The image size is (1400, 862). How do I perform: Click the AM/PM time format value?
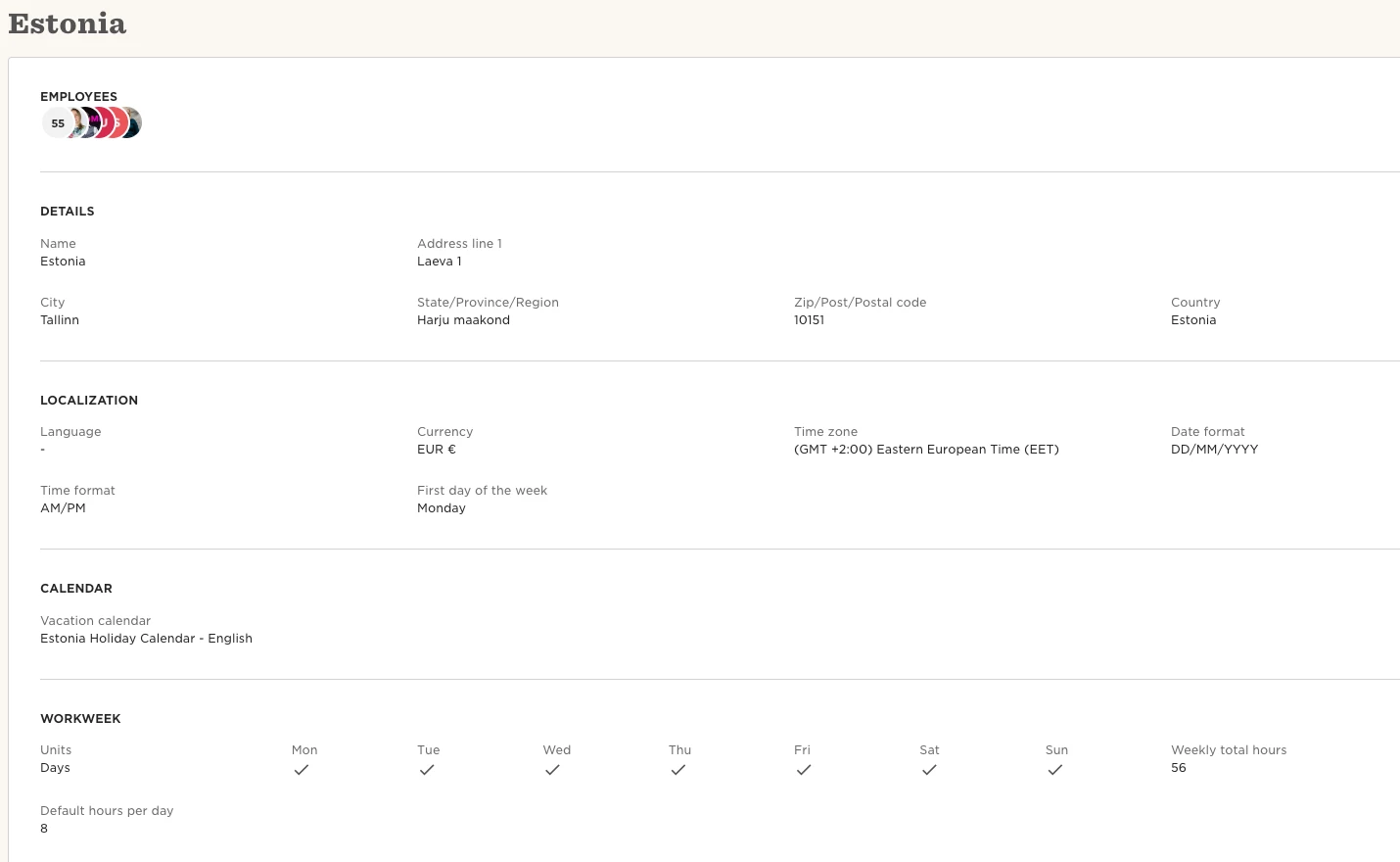point(63,508)
